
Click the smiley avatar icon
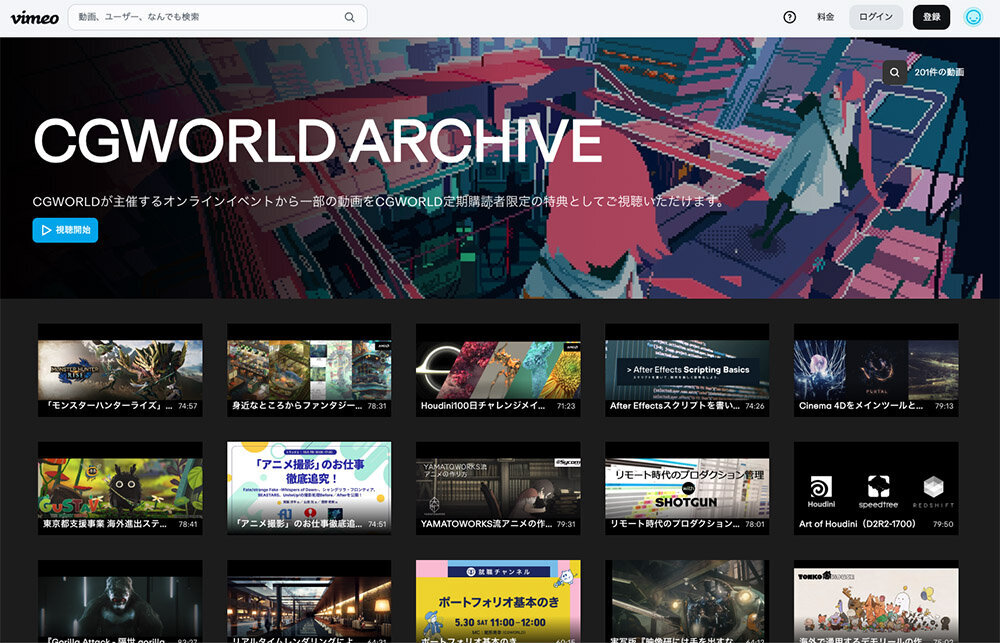pos(972,17)
